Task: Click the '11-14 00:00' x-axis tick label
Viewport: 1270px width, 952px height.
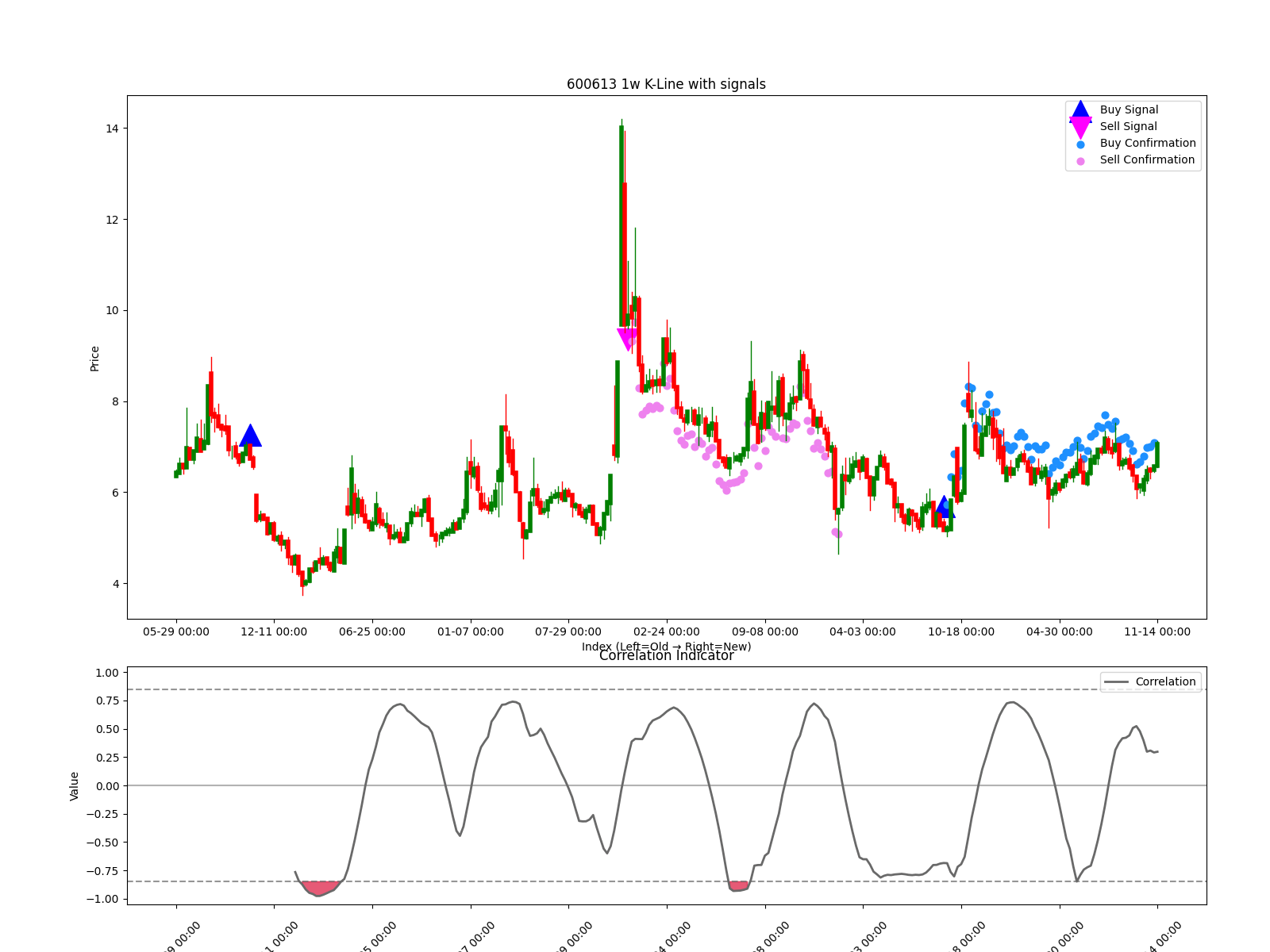Action: pos(1156,631)
